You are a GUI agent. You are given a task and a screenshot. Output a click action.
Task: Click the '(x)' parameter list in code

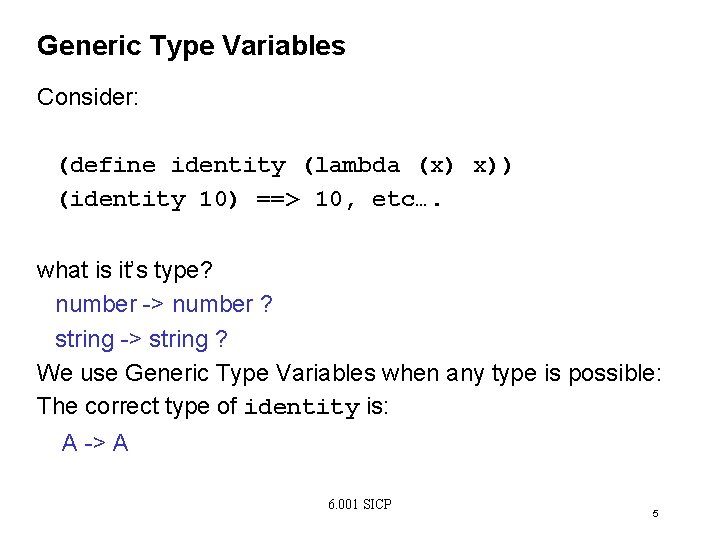pyautogui.click(x=436, y=165)
